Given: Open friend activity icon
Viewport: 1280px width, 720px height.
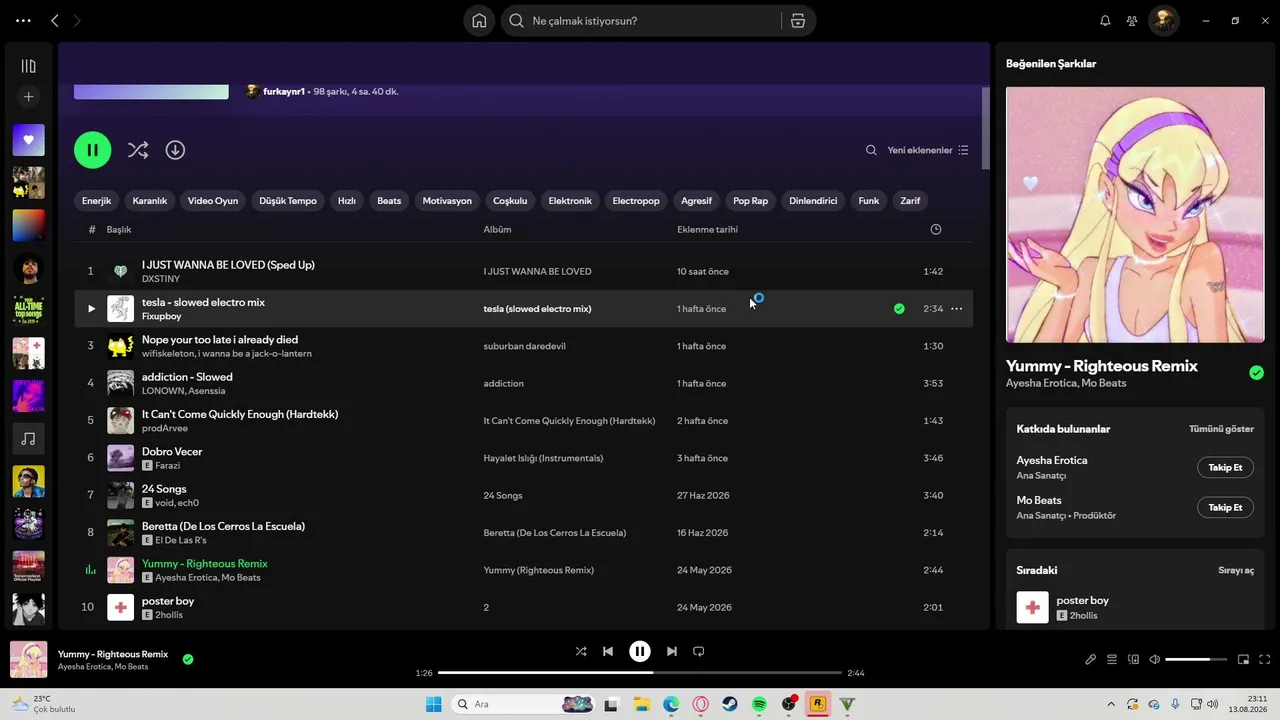Looking at the screenshot, I should pos(1132,21).
